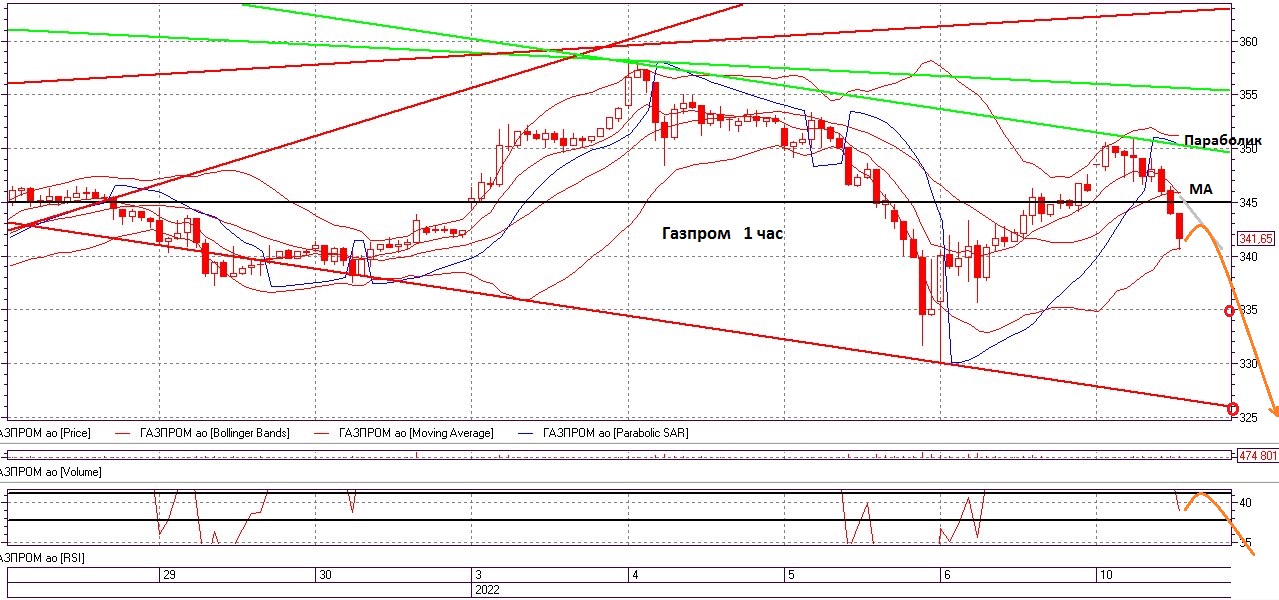Click the Газпром 1 час chart title

(722, 233)
